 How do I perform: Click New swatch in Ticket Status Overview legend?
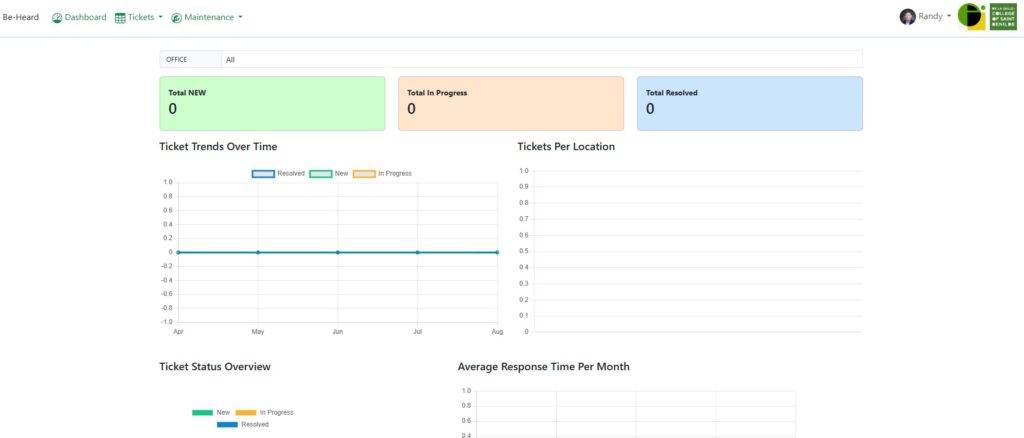coord(202,412)
